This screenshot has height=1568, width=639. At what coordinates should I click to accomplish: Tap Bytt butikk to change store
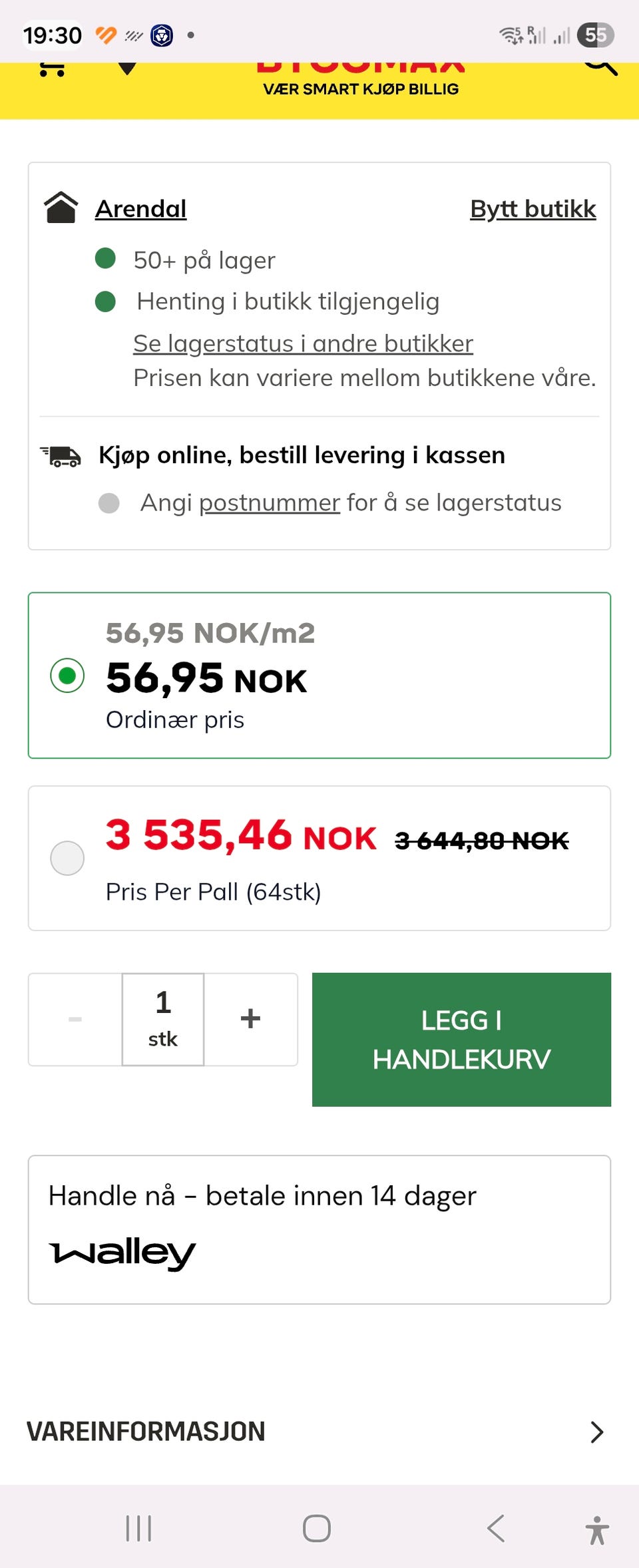tap(533, 209)
